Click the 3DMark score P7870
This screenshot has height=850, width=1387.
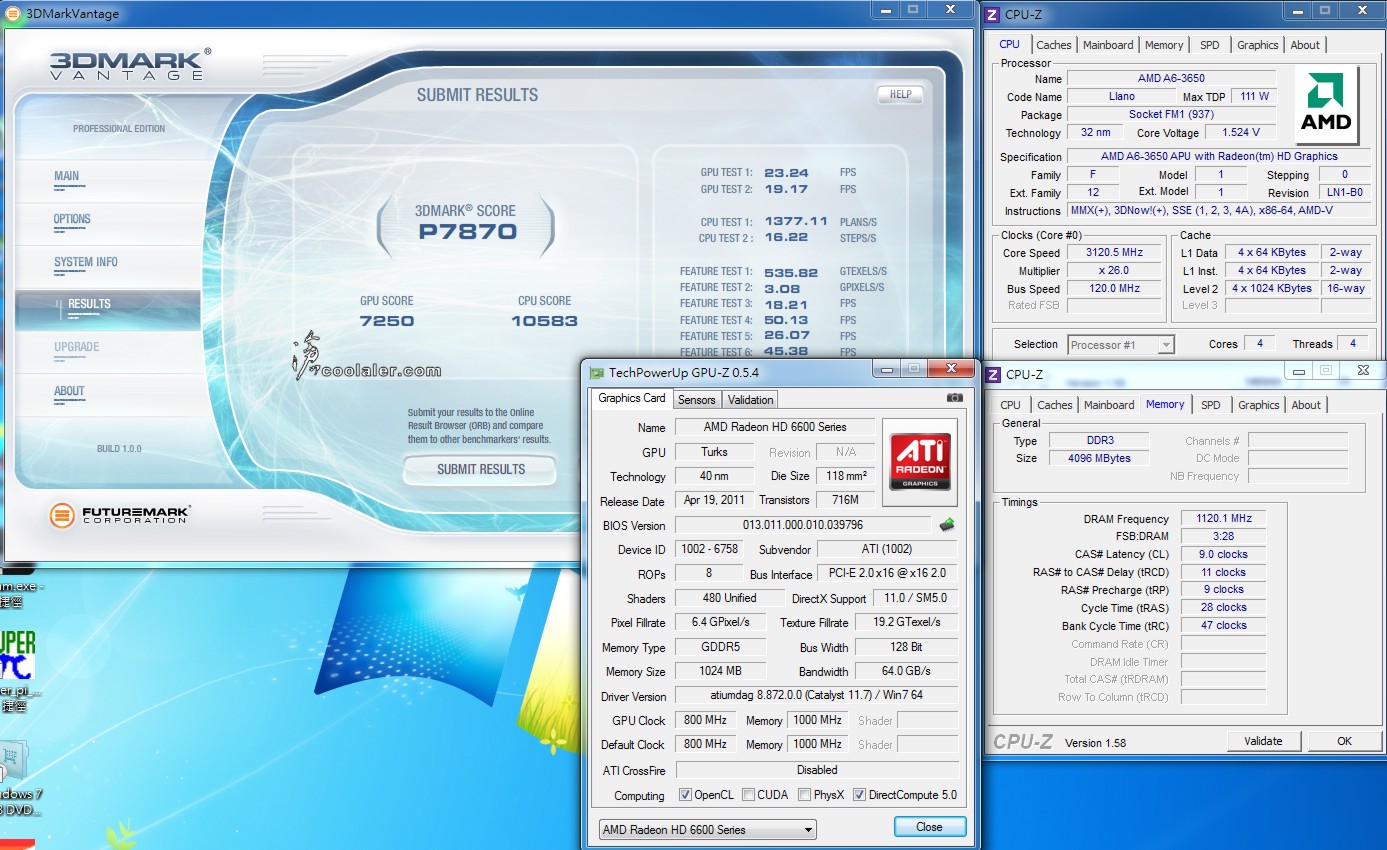click(467, 232)
